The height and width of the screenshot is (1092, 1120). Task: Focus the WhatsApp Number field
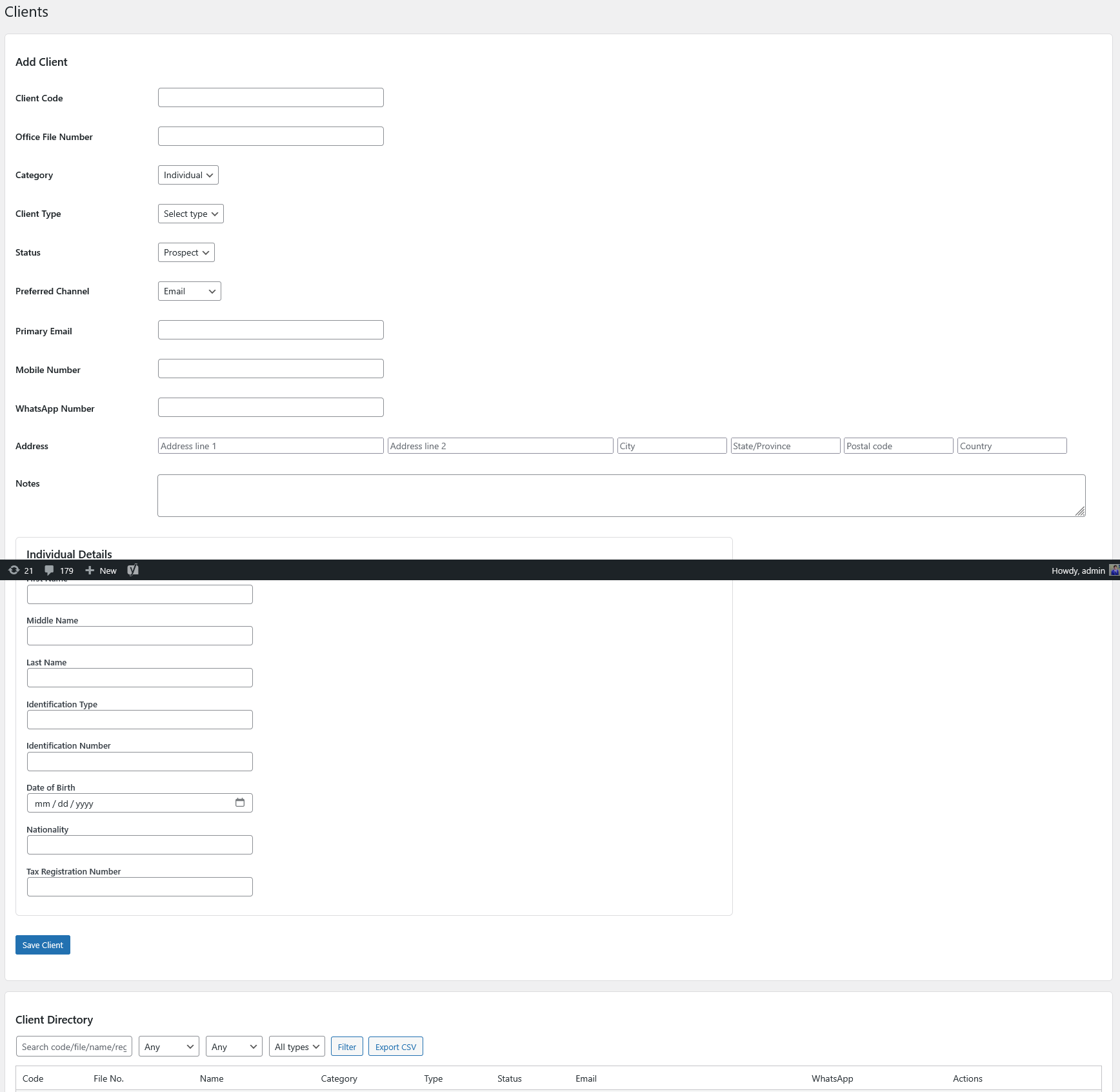pos(271,407)
